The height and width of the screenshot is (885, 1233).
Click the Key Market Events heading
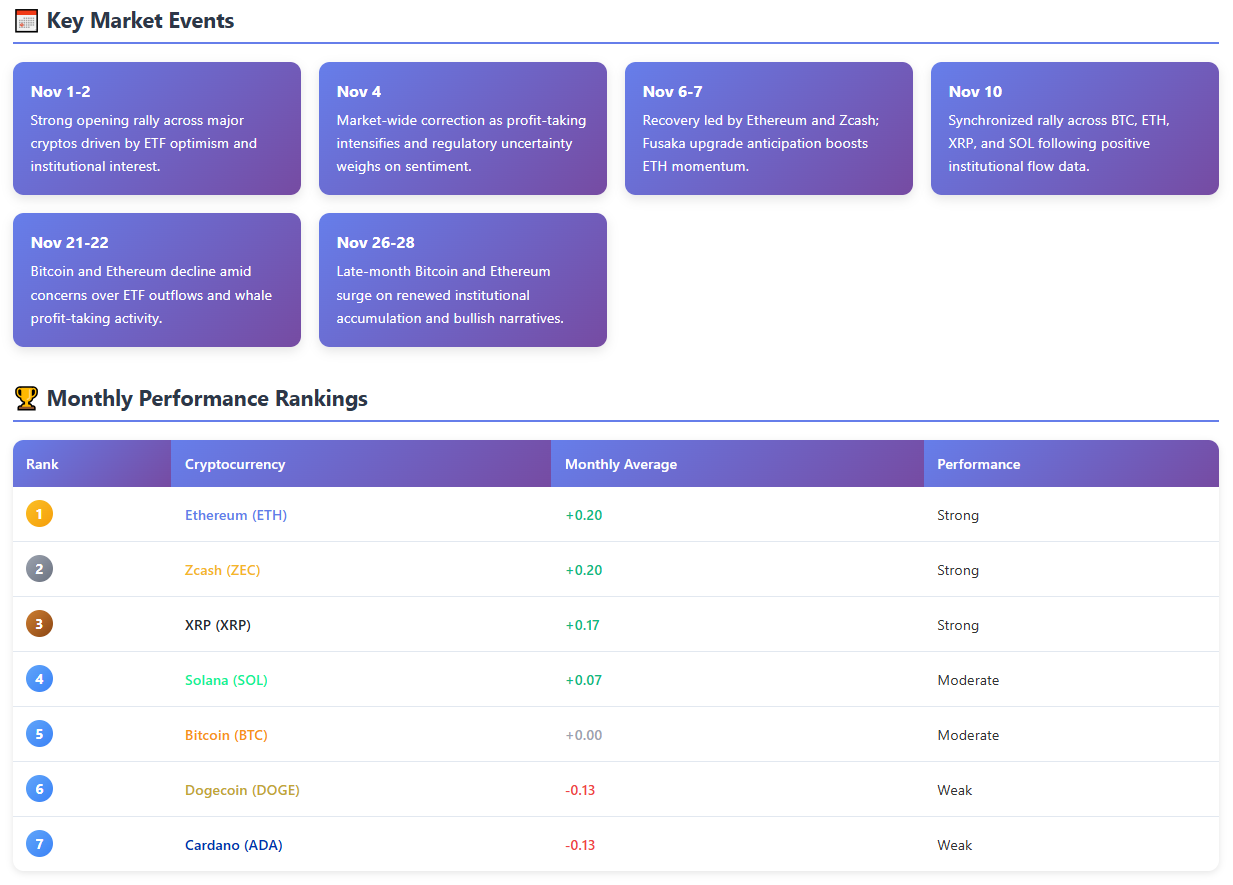click(x=140, y=21)
